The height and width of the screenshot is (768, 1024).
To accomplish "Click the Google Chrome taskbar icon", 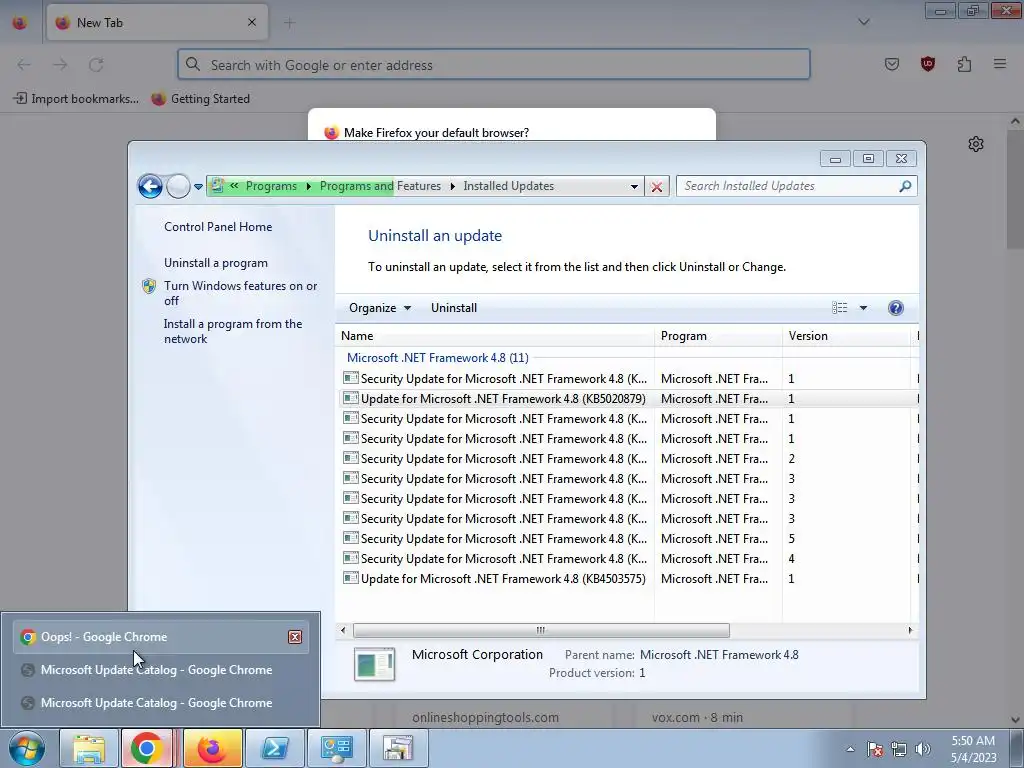I will 147,748.
